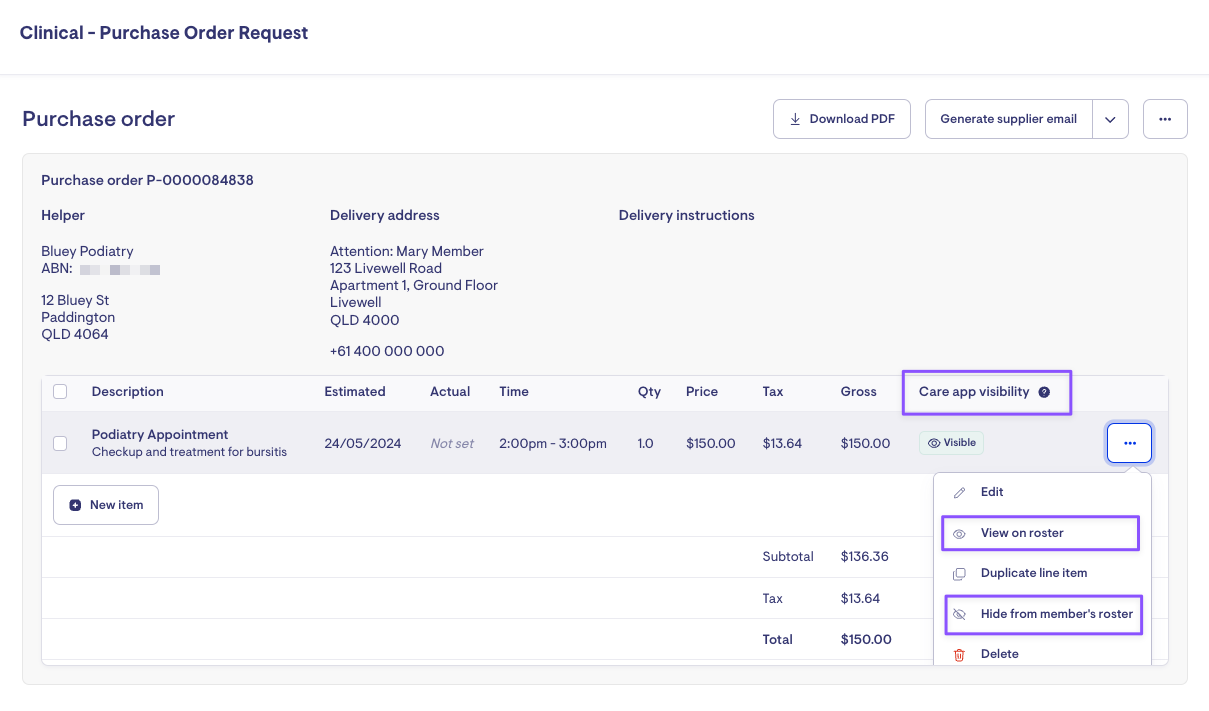Click the download icon in Download PDF

coord(795,119)
